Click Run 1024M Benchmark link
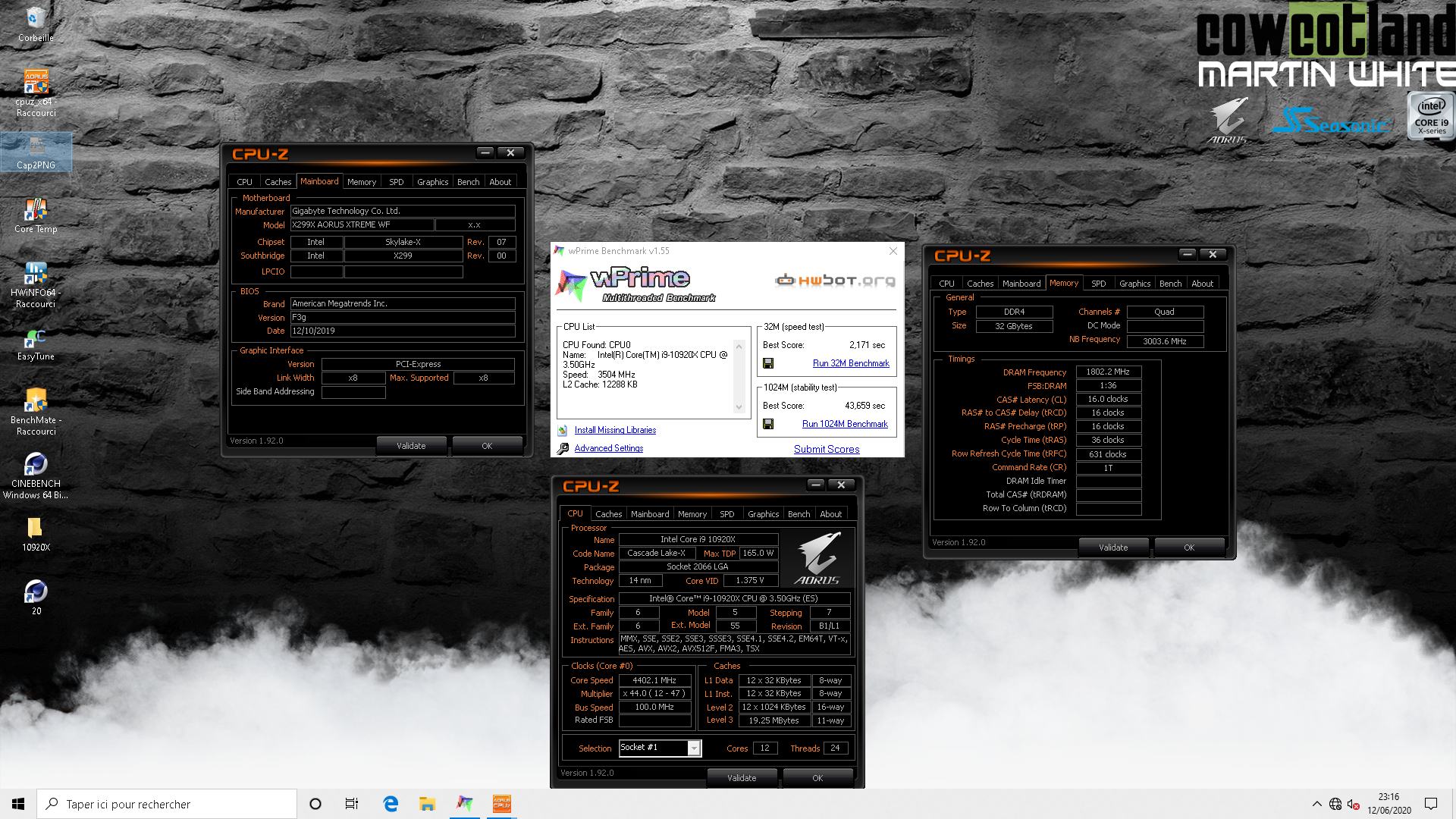This screenshot has height=819, width=1456. tap(845, 425)
